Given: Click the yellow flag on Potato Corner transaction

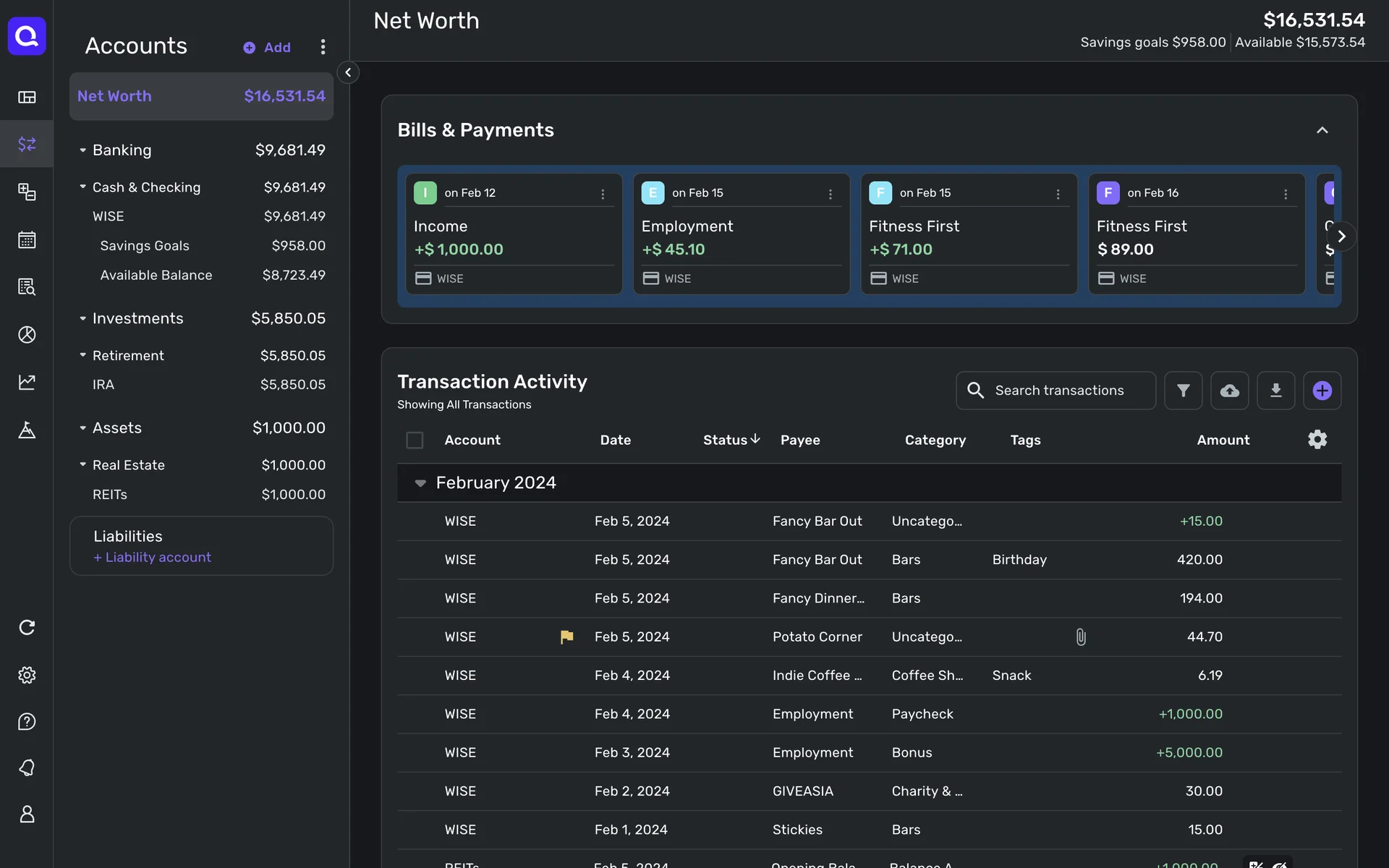Looking at the screenshot, I should pyautogui.click(x=566, y=637).
